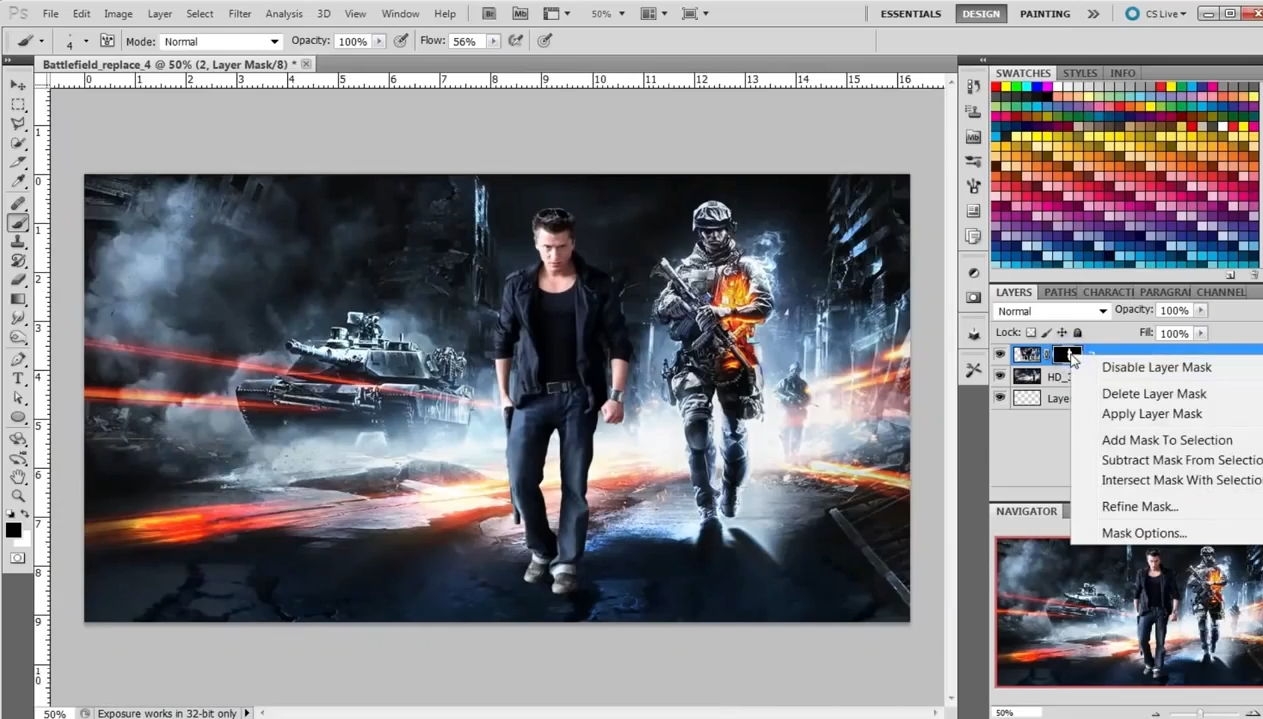The height and width of the screenshot is (719, 1263).
Task: Toggle lock image pixels brush icon
Action: [1046, 333]
